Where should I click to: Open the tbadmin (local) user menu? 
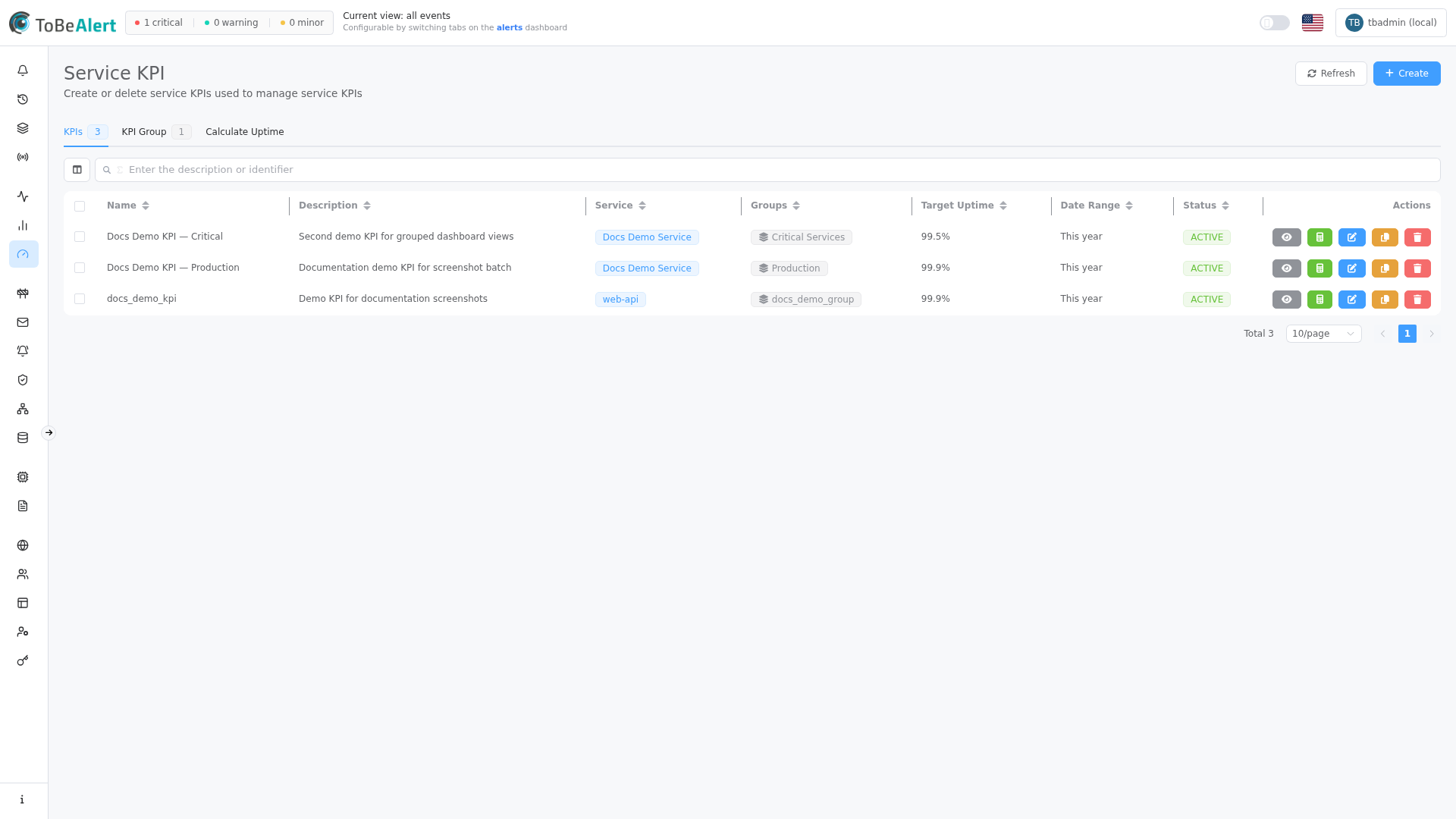(x=1391, y=23)
